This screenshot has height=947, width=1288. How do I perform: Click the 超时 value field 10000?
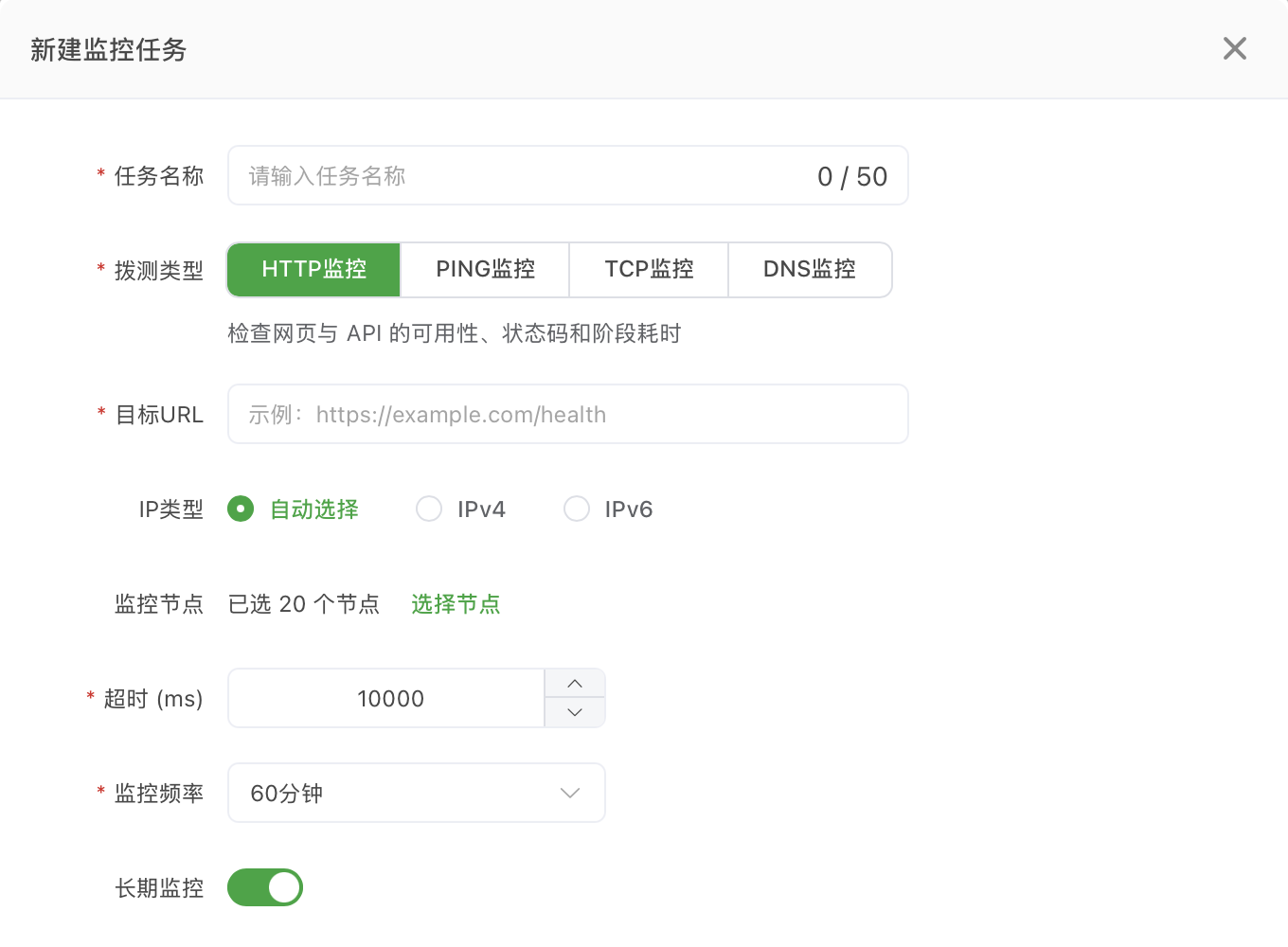pos(386,698)
